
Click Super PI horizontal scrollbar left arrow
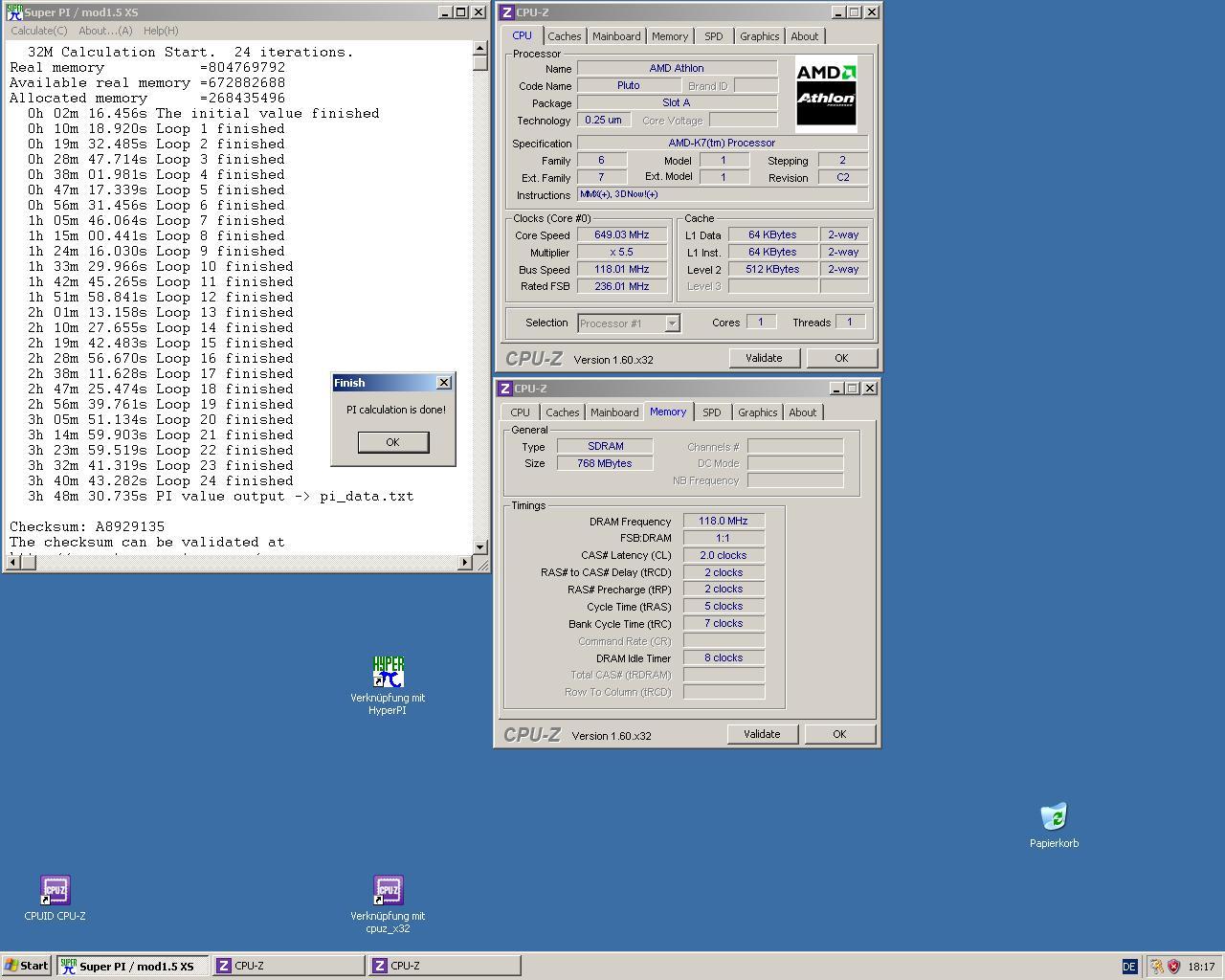[x=11, y=563]
